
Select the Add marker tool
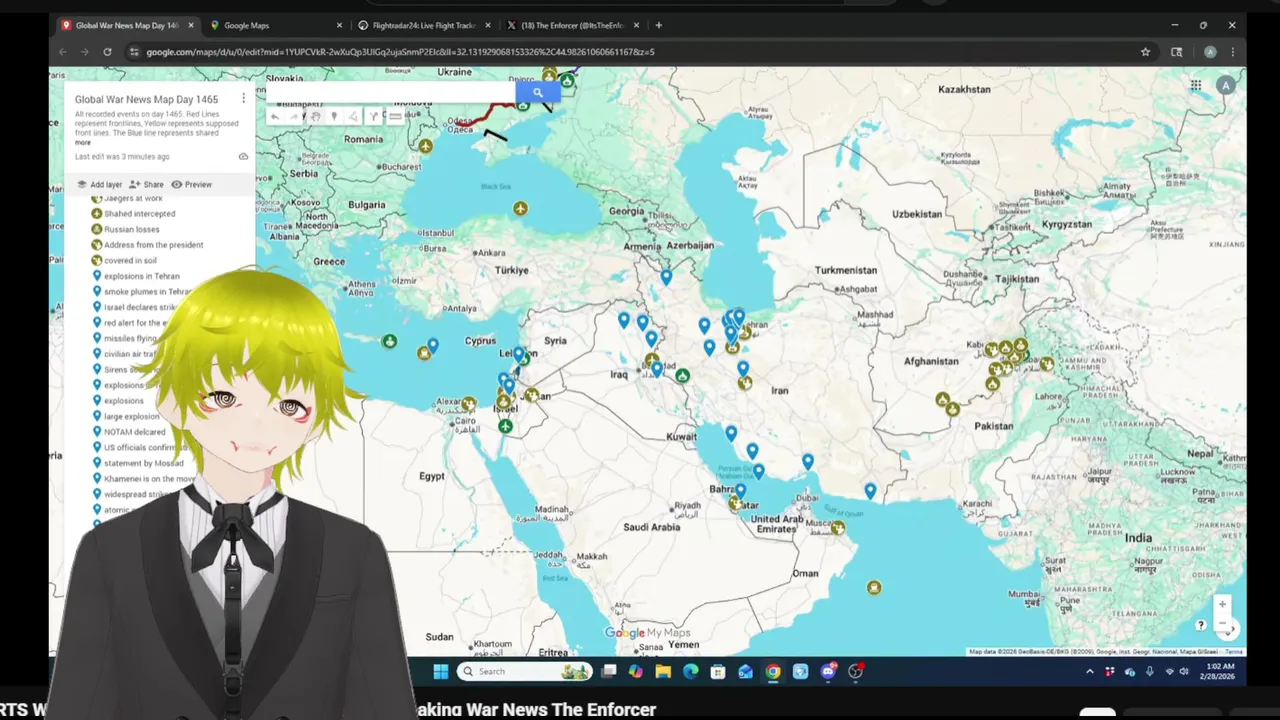pyautogui.click(x=334, y=117)
